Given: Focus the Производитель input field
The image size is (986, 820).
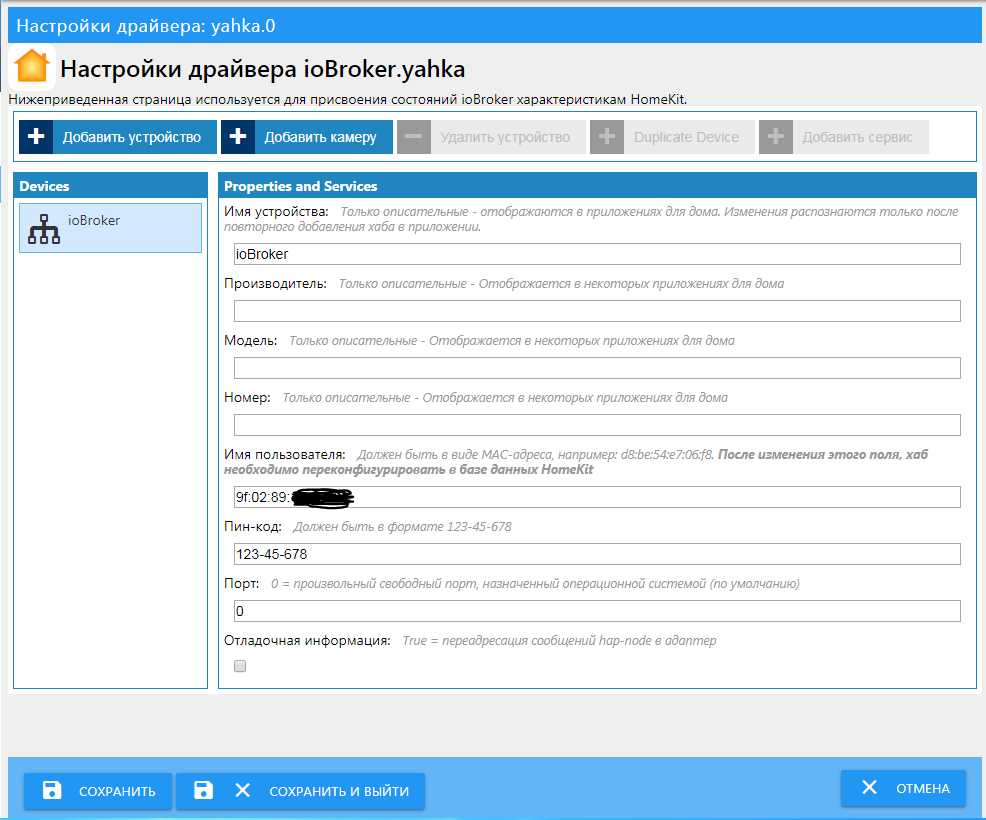Looking at the screenshot, I should point(597,311).
